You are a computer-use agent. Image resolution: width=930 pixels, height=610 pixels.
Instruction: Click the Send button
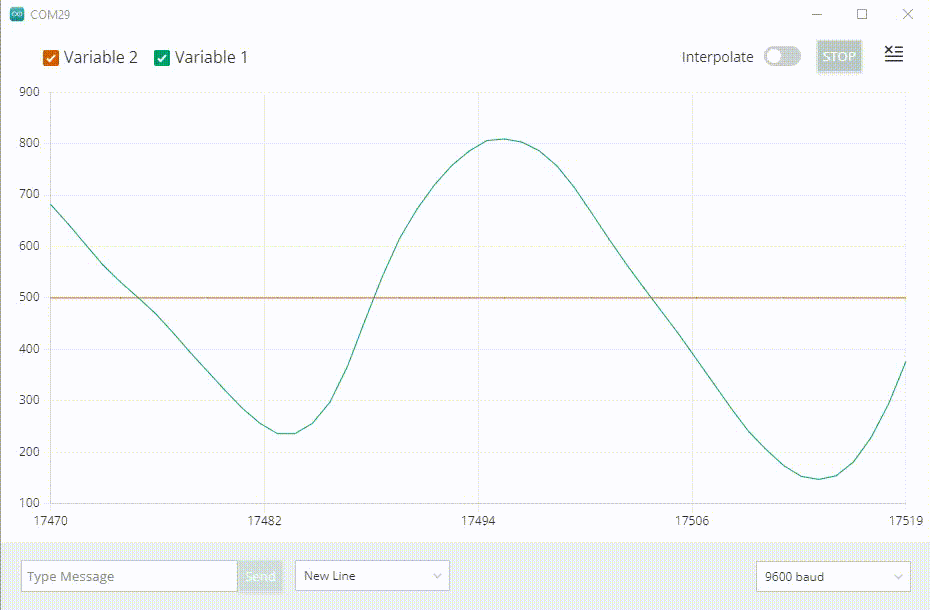(x=260, y=577)
